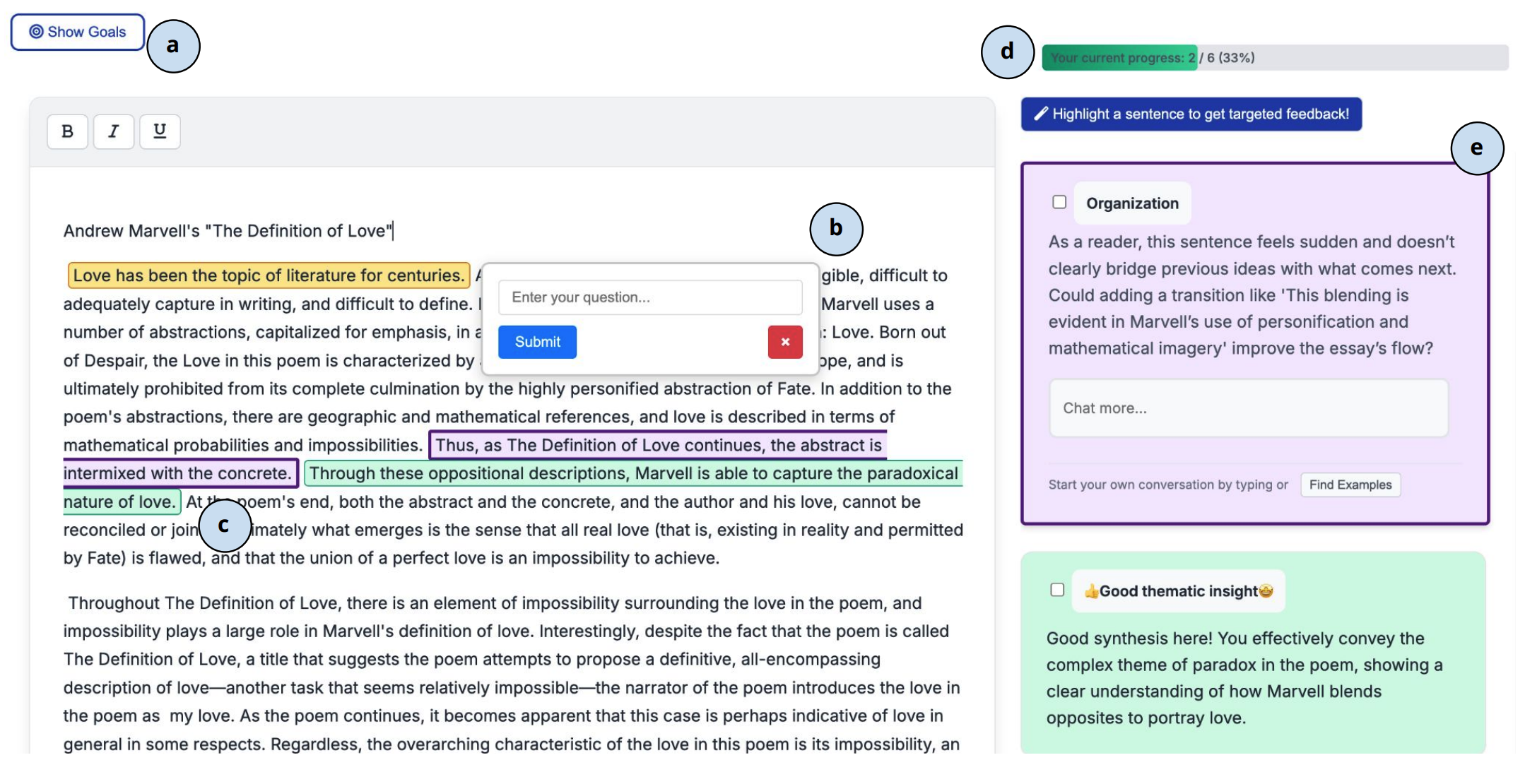
Task: Click the pencil icon on the feedback banner
Action: click(x=1042, y=112)
